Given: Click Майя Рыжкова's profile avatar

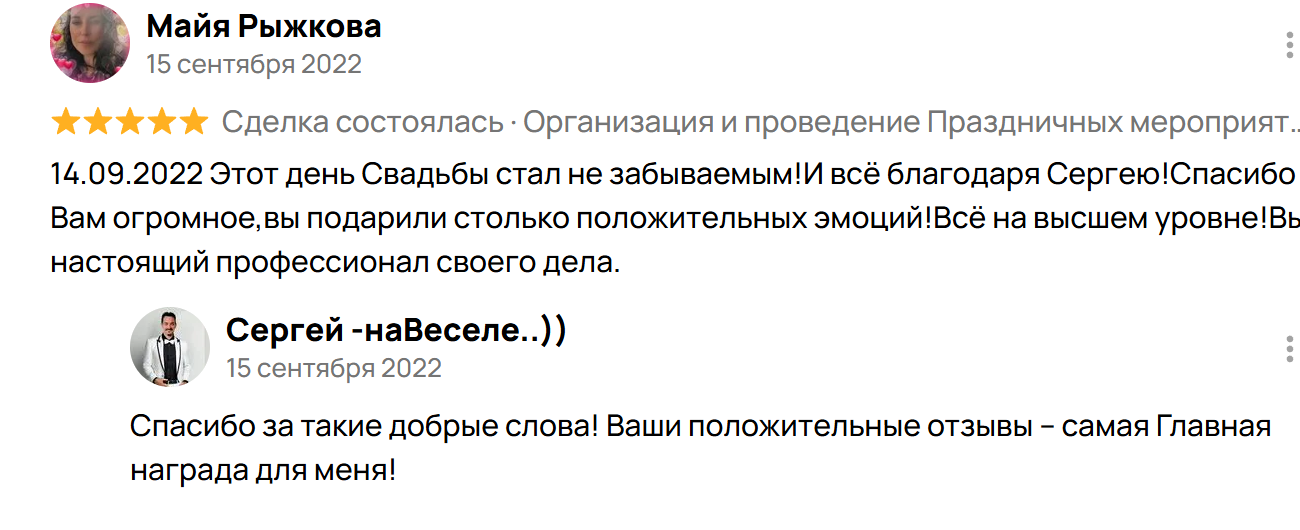Looking at the screenshot, I should tap(89, 43).
